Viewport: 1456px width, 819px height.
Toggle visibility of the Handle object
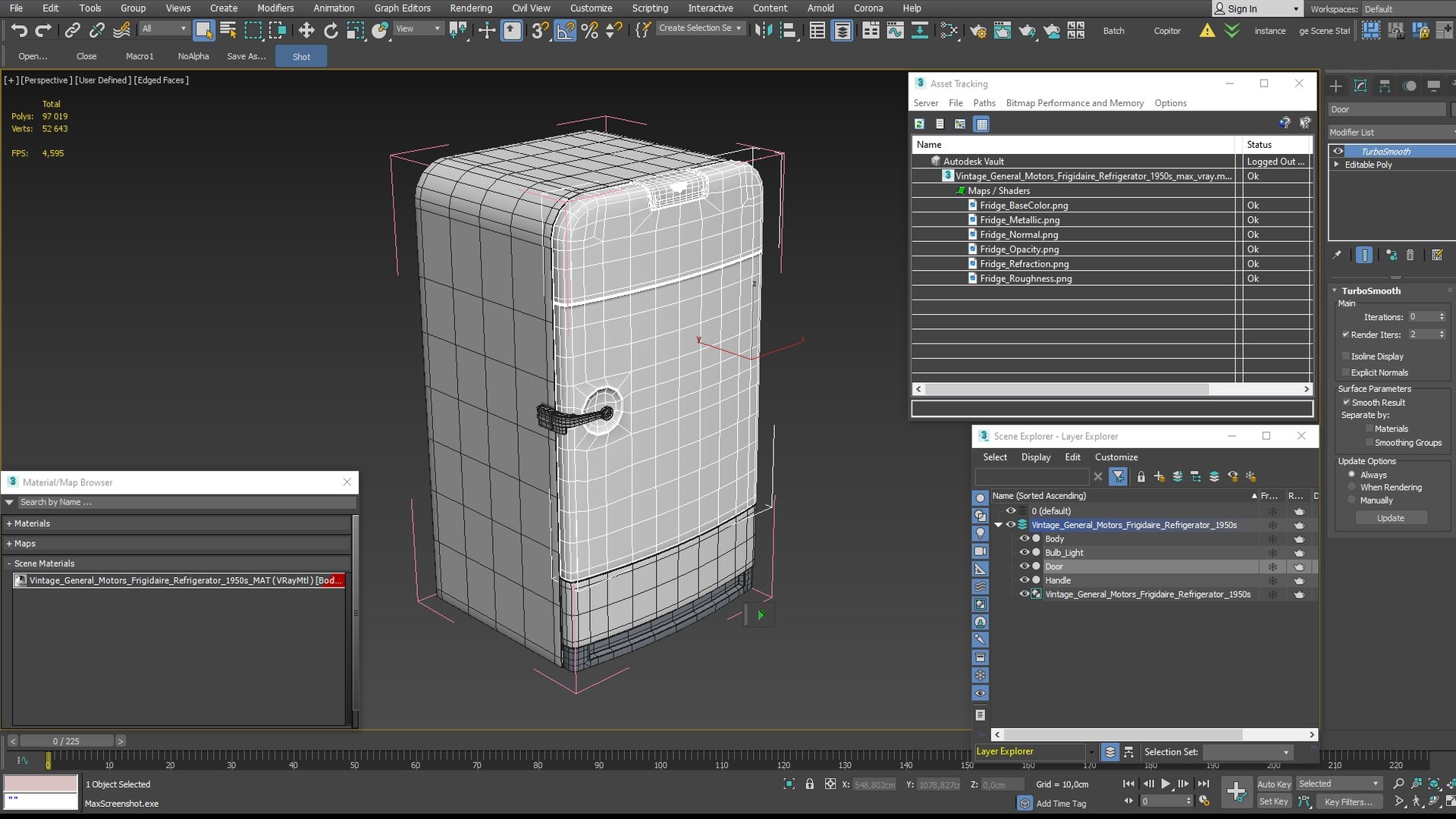pyautogui.click(x=1024, y=580)
